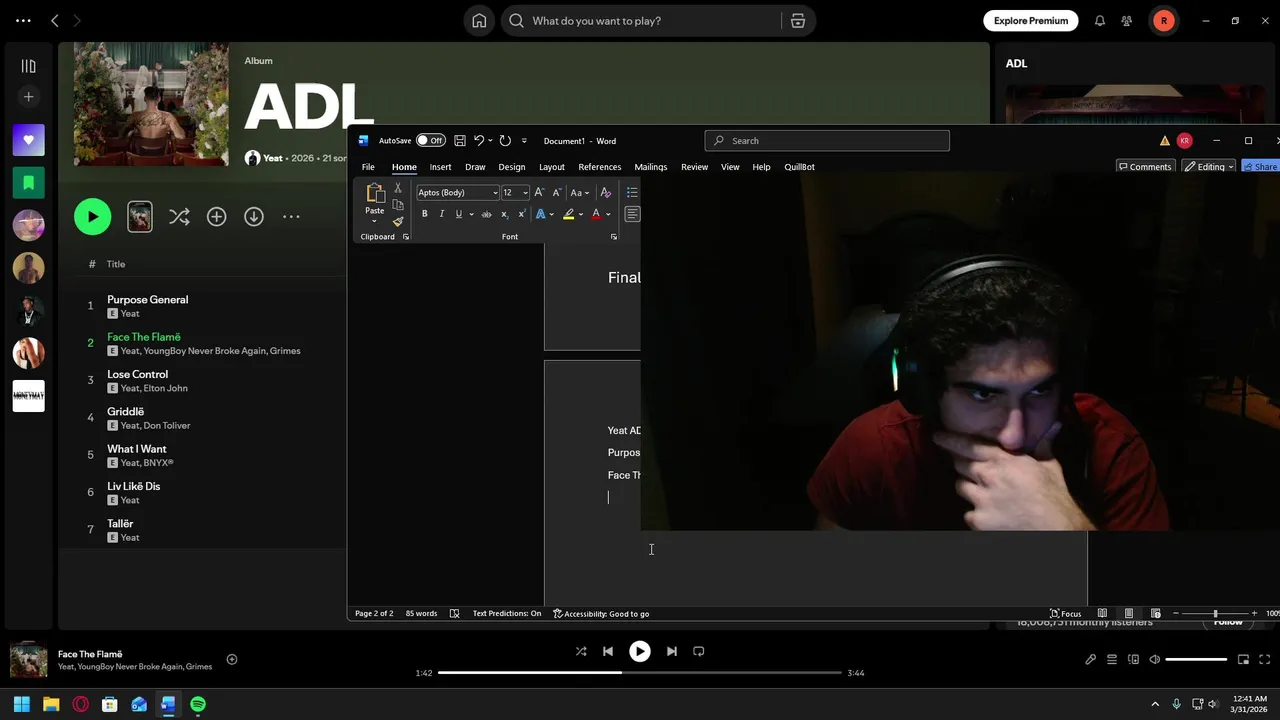Open Spotify notifications bell

click(1100, 21)
